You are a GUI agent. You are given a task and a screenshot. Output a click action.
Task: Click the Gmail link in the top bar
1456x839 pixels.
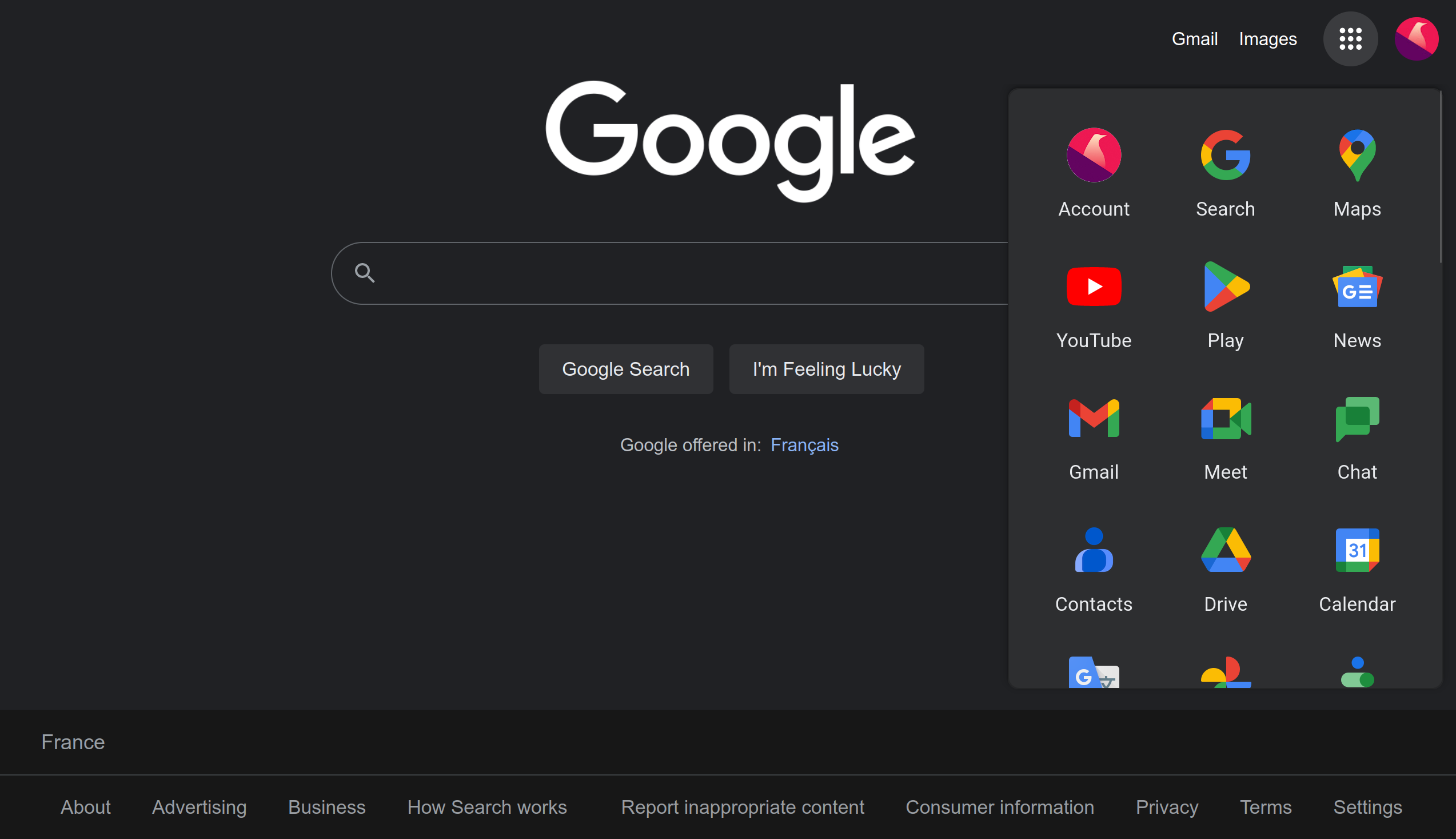(x=1194, y=39)
